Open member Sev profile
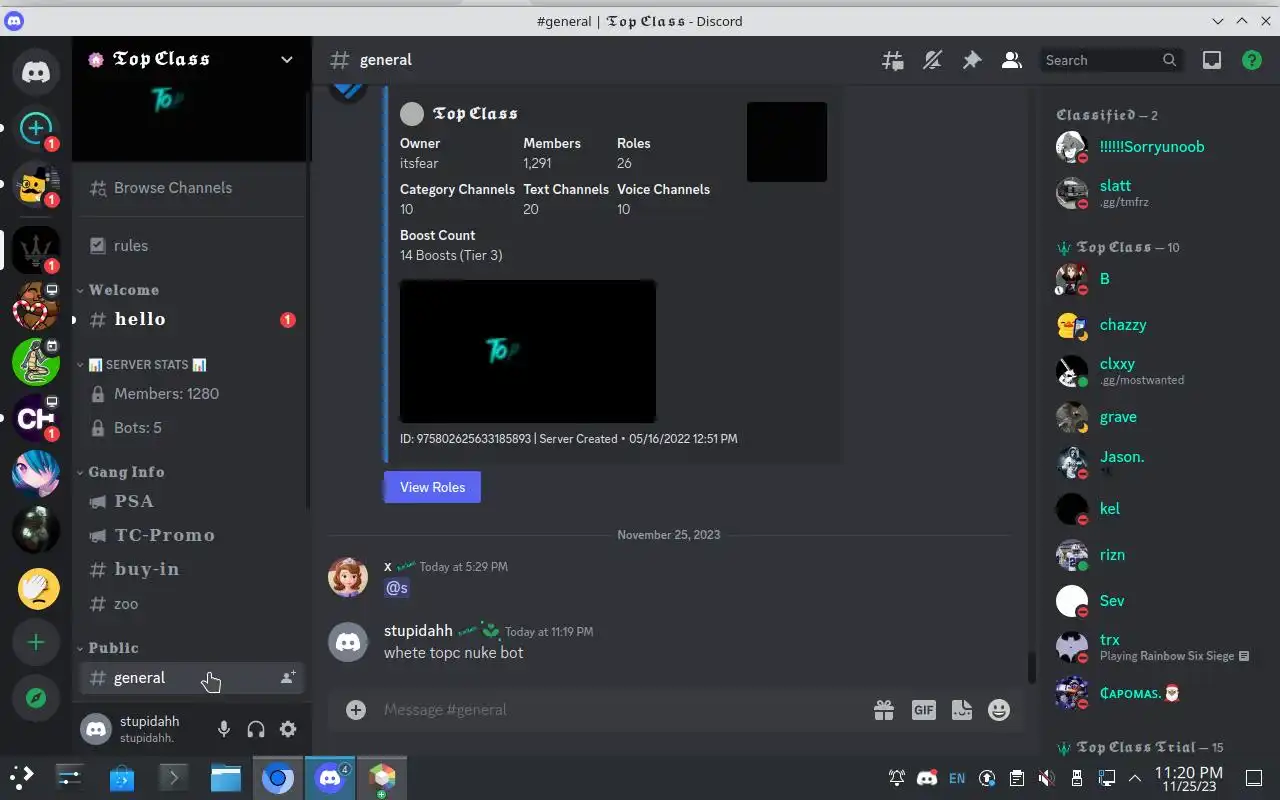Screen dimensions: 1280x800 1152,601
